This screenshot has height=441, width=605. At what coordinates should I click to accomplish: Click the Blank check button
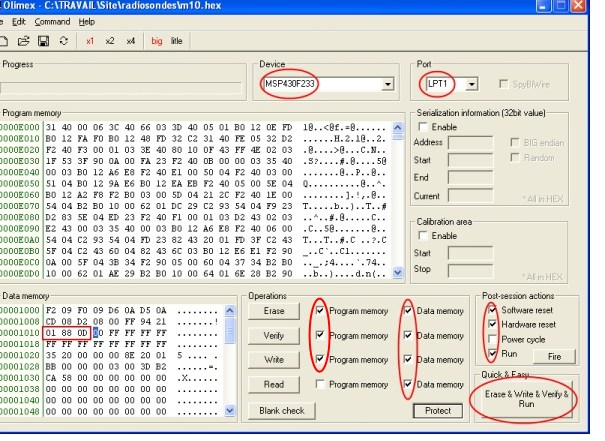click(x=282, y=411)
